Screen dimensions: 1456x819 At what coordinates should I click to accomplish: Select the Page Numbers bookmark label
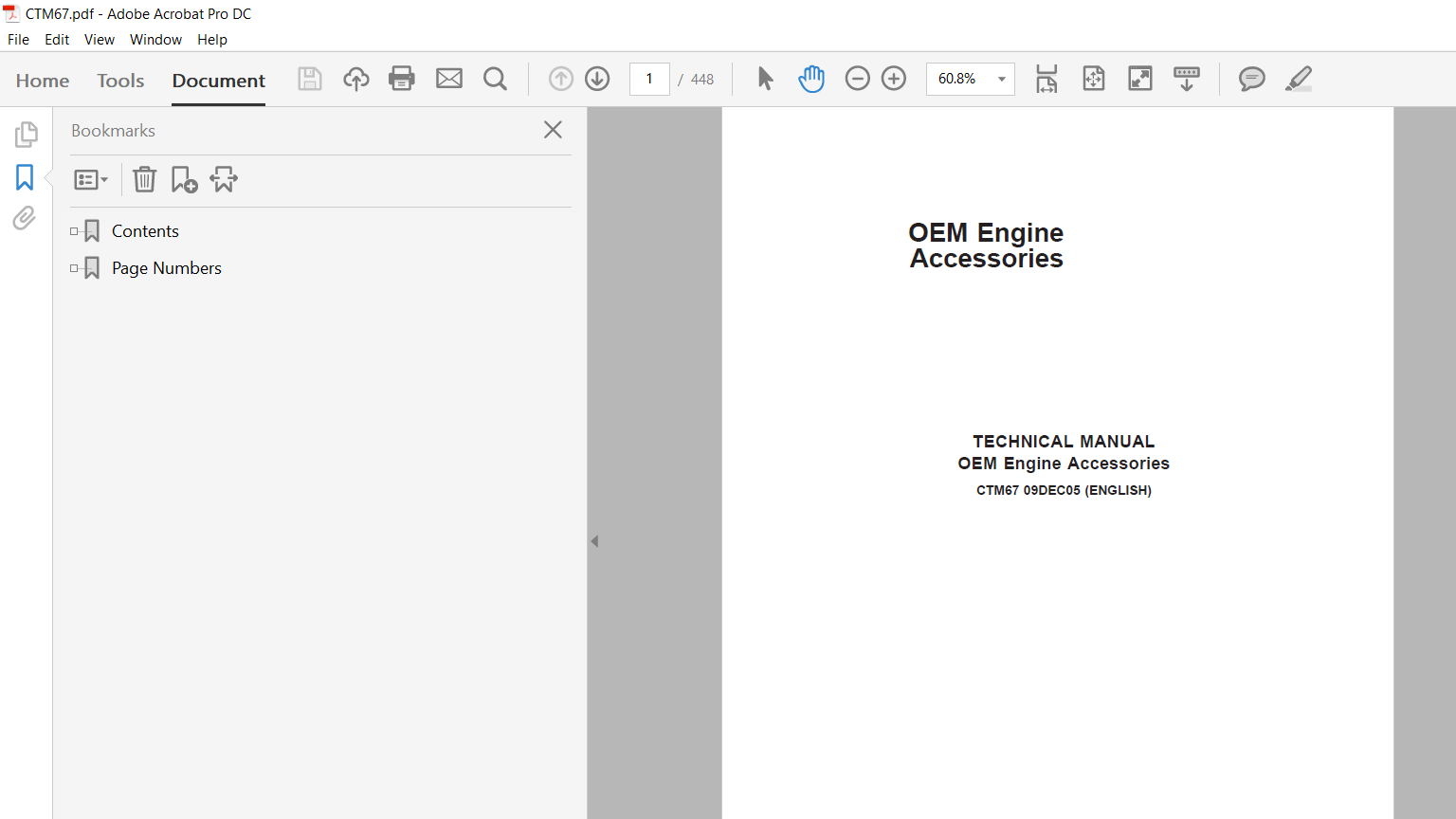[x=167, y=268]
